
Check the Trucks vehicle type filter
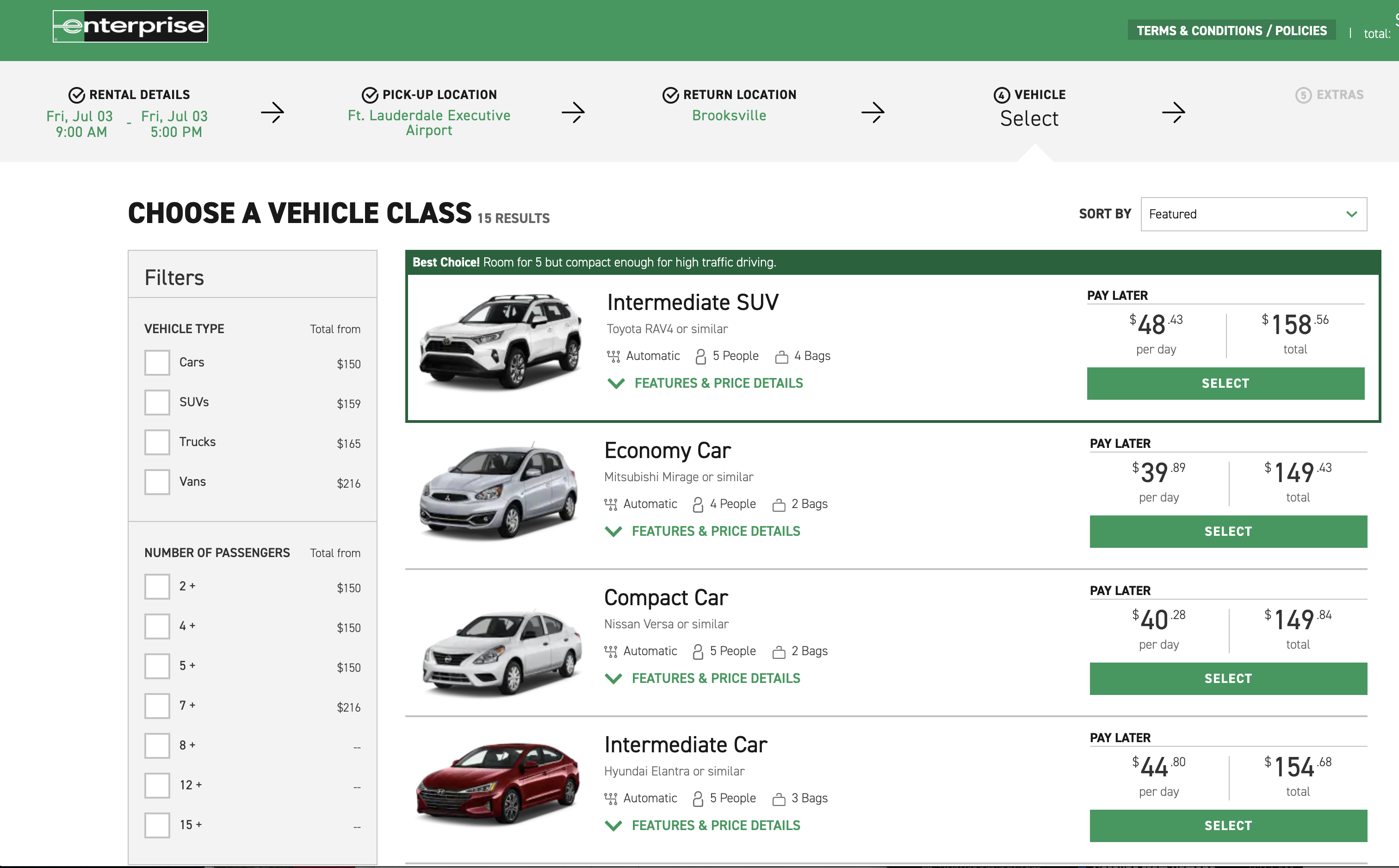pos(157,442)
